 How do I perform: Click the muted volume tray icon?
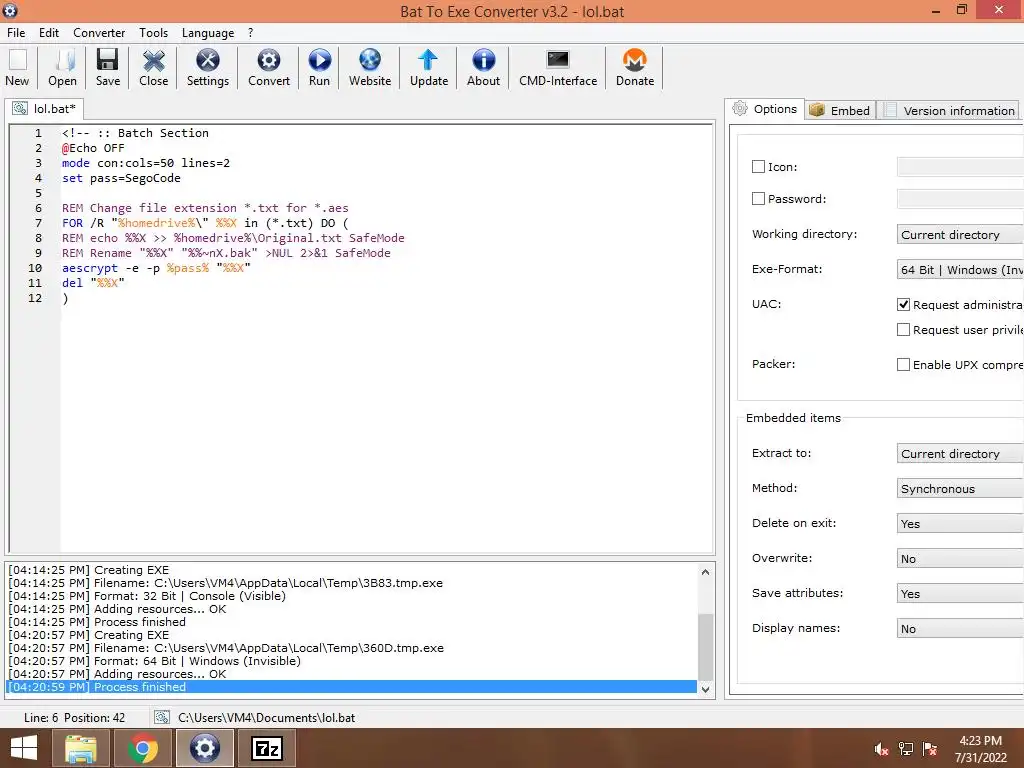(881, 749)
